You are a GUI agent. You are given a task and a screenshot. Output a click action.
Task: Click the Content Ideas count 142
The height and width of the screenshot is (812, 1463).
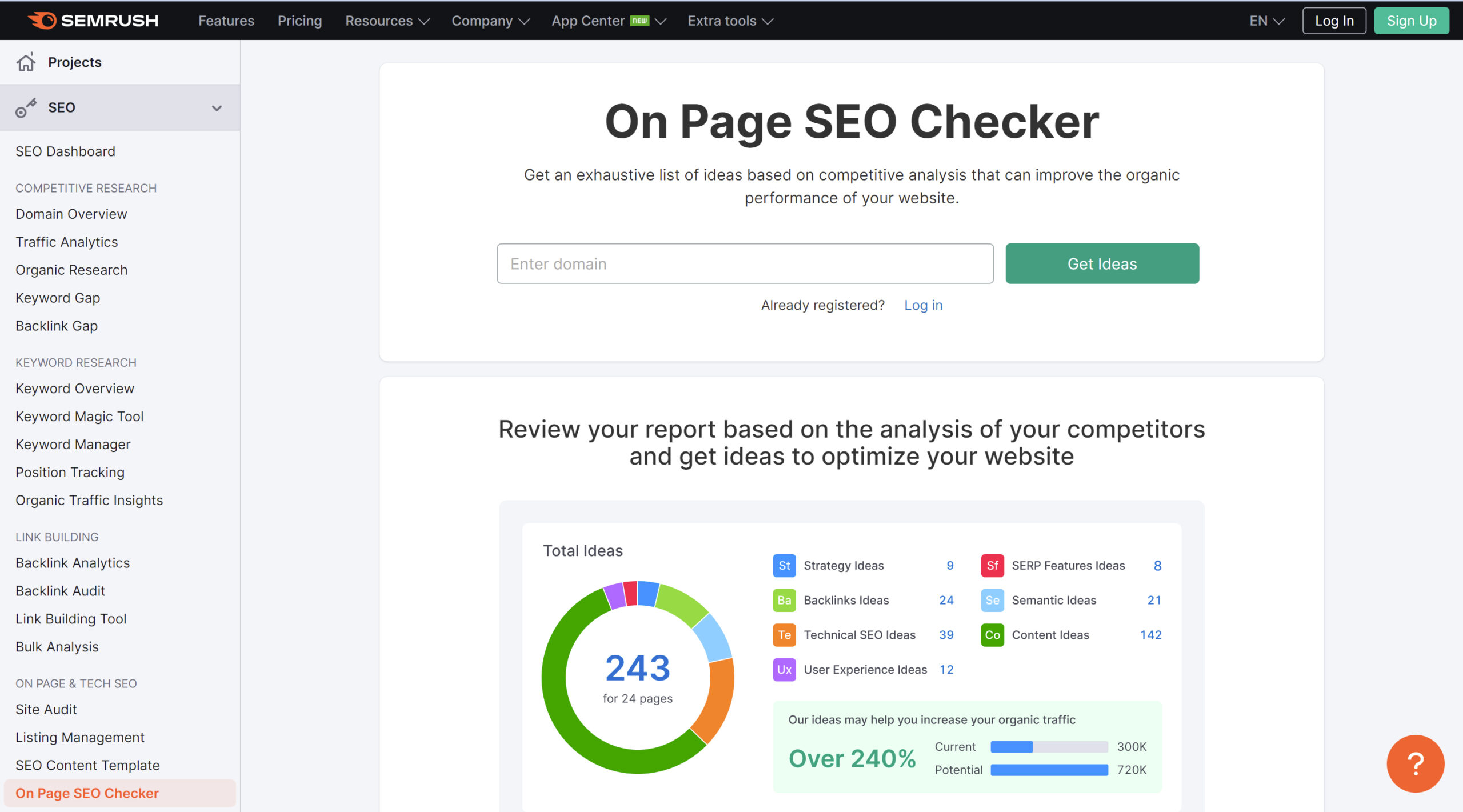coord(1150,635)
